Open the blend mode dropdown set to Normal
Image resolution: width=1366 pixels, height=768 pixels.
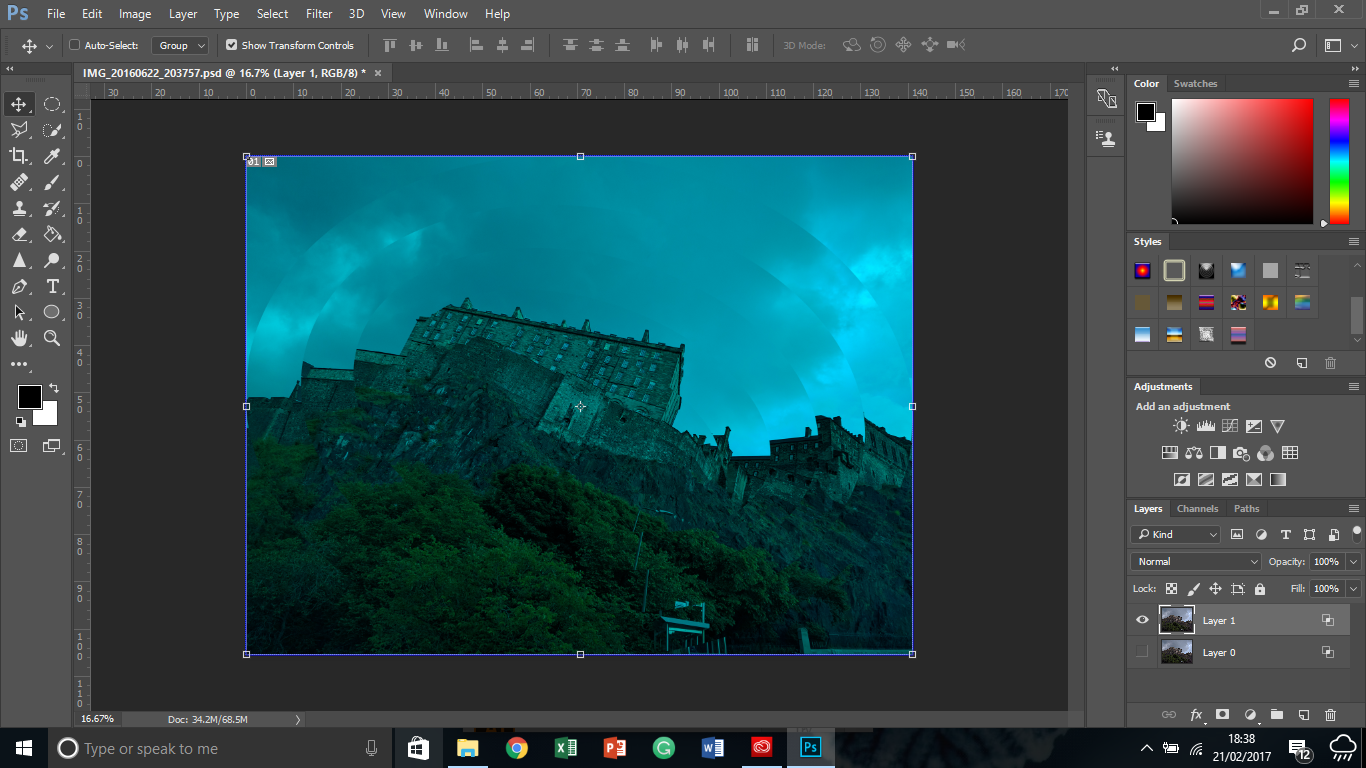click(x=1195, y=561)
